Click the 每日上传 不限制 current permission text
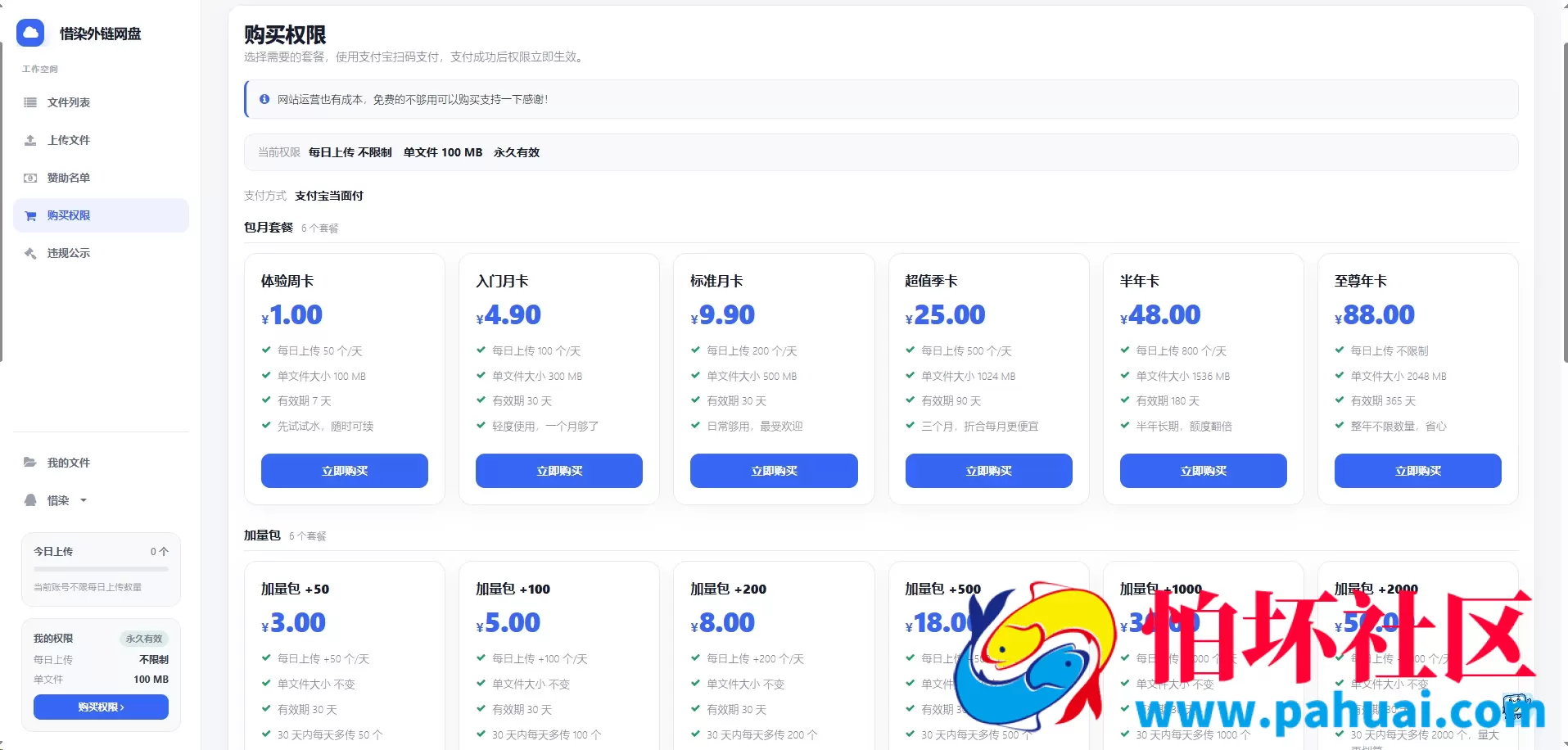 click(x=350, y=152)
